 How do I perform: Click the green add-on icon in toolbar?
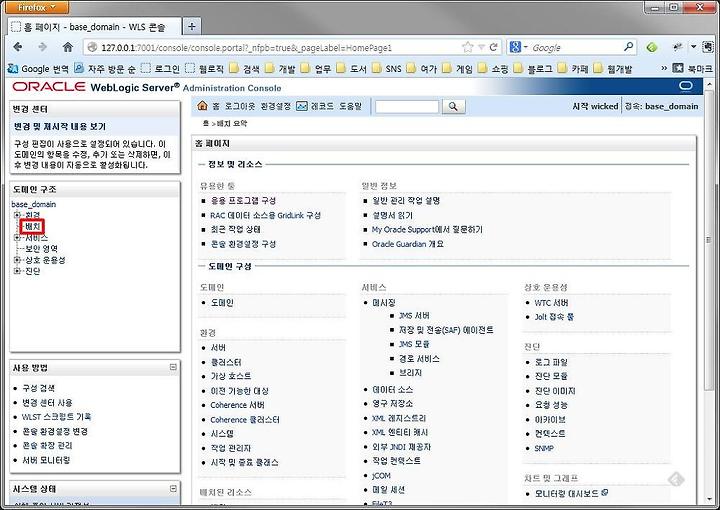(652, 47)
